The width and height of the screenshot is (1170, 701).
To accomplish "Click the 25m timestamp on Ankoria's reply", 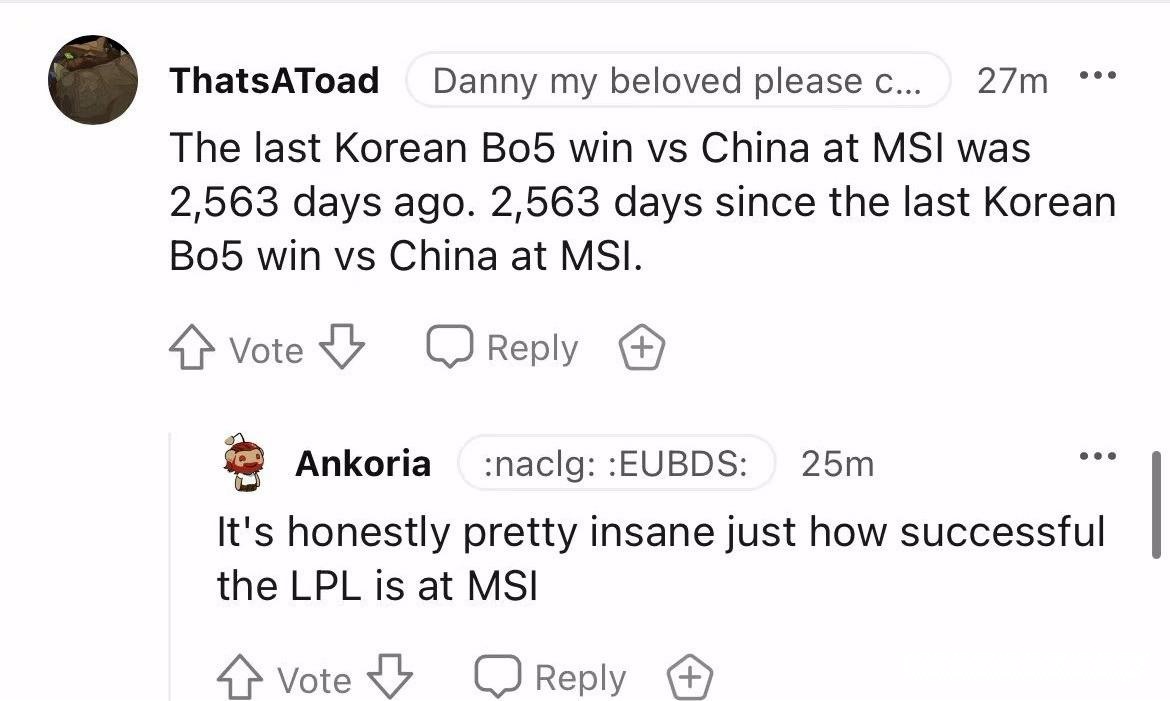I will tap(837, 463).
